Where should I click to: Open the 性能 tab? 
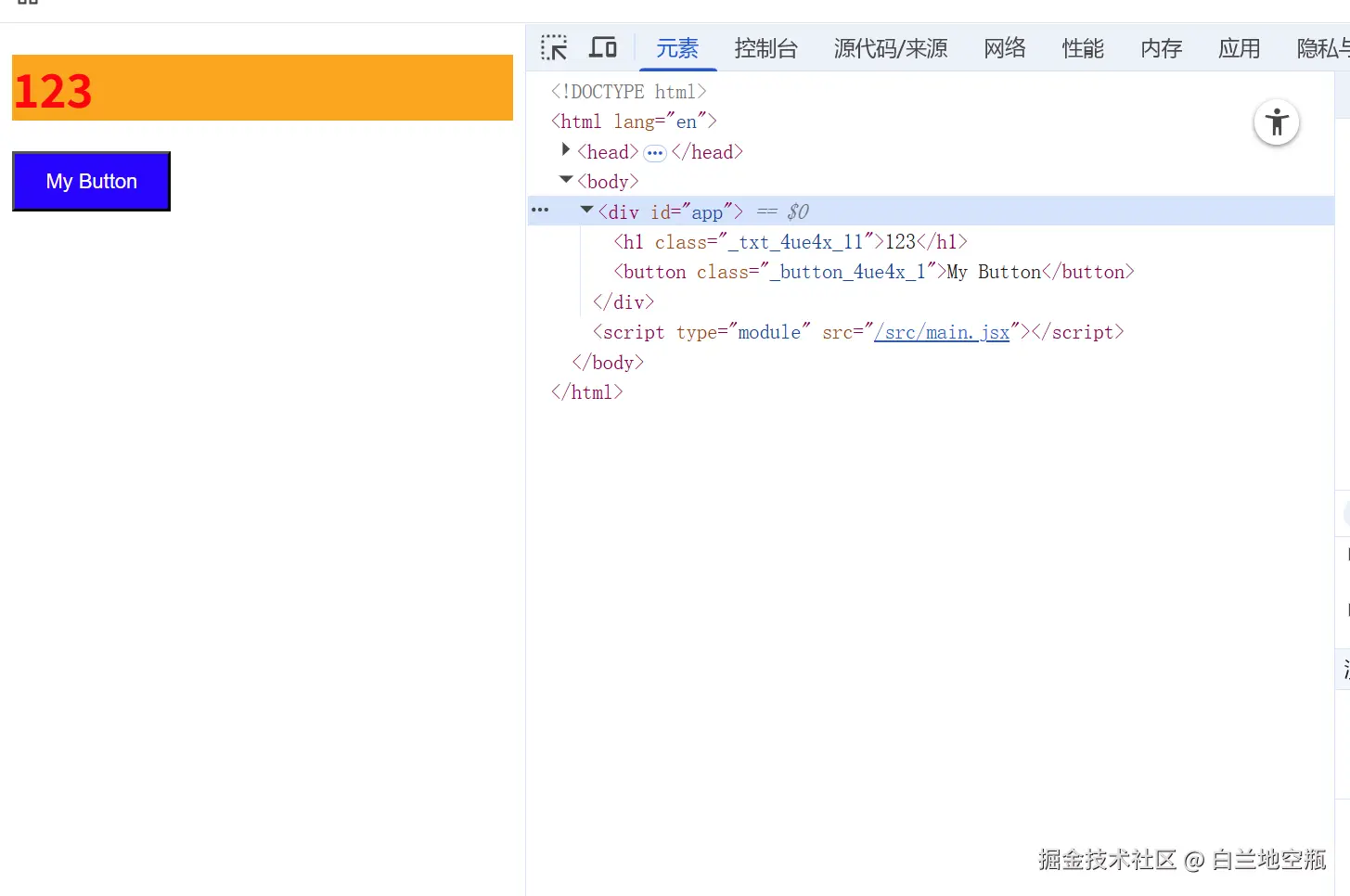[1083, 48]
